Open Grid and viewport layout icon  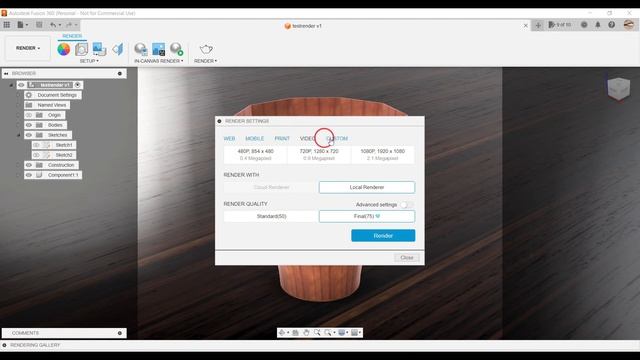[354, 333]
